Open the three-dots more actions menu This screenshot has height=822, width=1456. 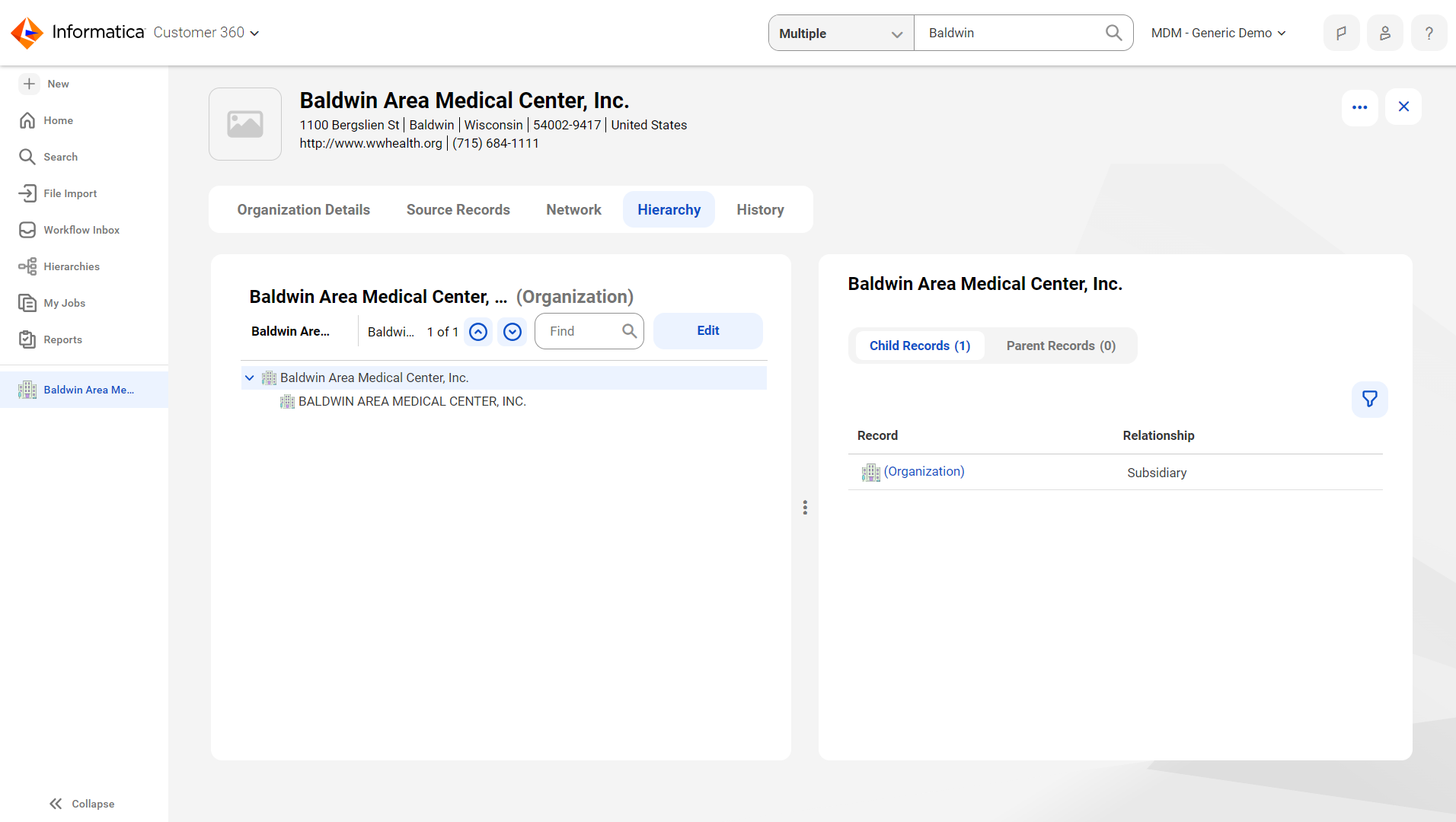(x=1359, y=107)
